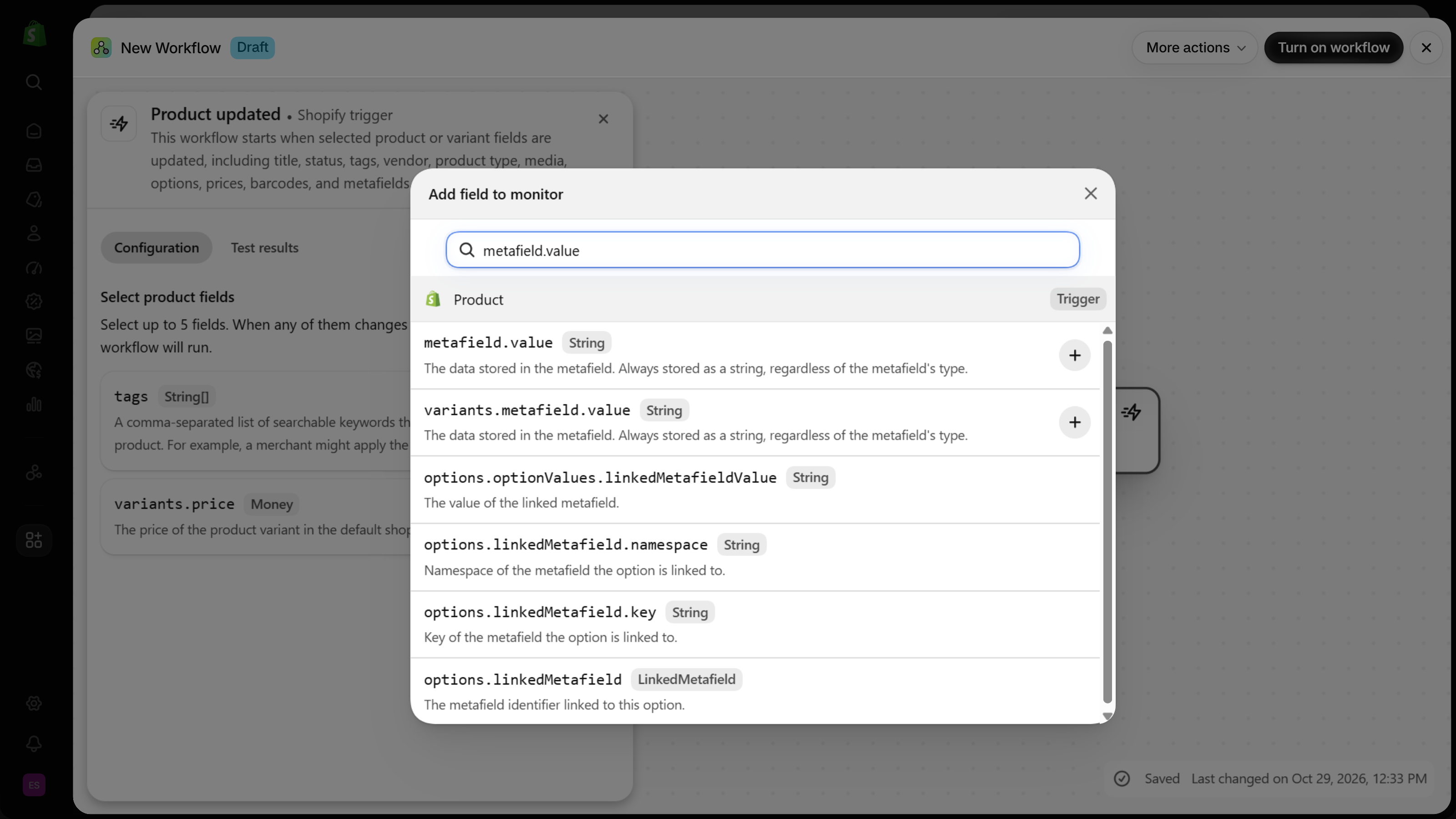Add variants.metafield.value with plus button
This screenshot has height=819, width=1456.
tap(1074, 422)
